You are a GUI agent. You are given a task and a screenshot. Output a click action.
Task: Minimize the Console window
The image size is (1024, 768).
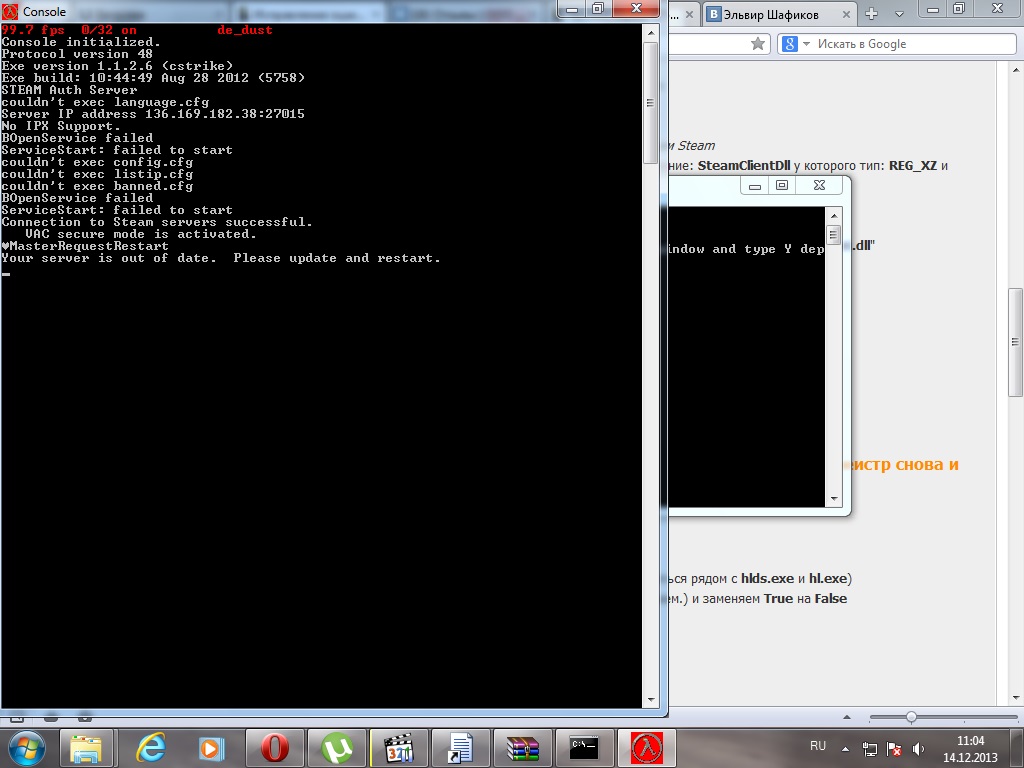(x=572, y=8)
